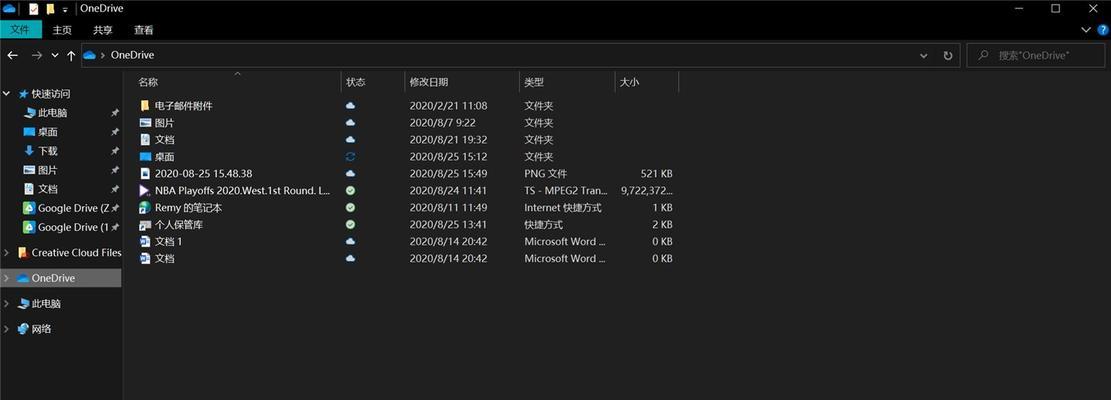Click the cloud icon in address bar
Screen dimensions: 1111x400
coord(90,55)
